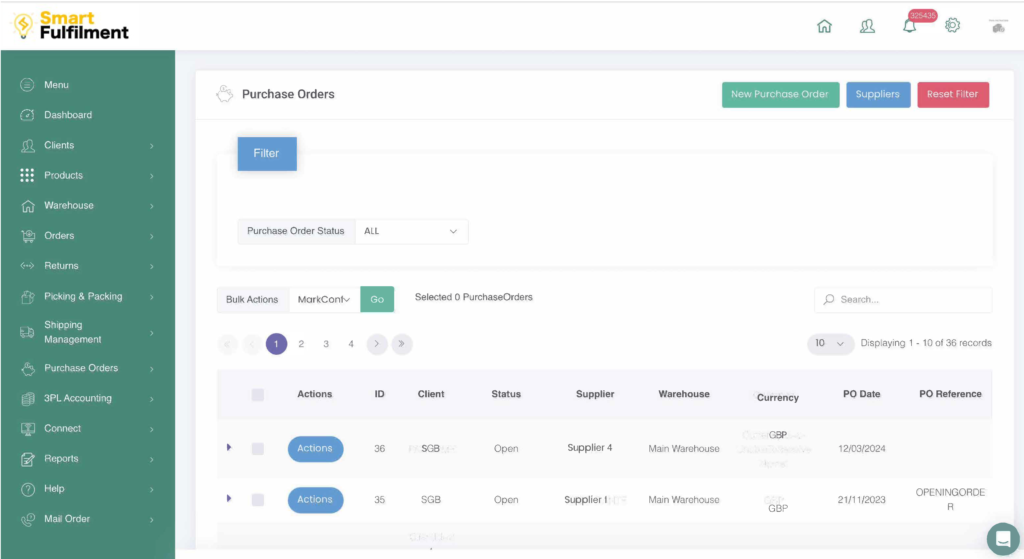Image resolution: width=1024 pixels, height=559 pixels.
Task: Click the Smart Fulfilment logo
Action: coord(72,25)
